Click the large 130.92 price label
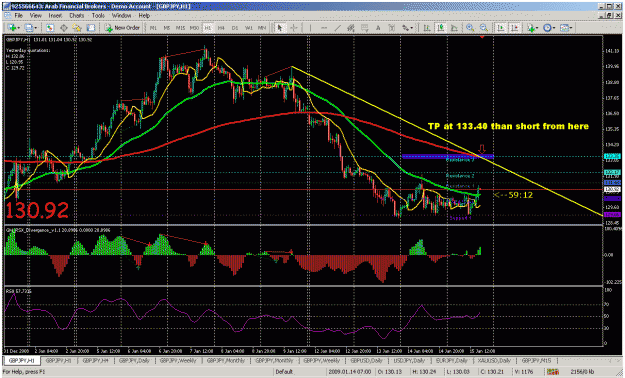625x378 pixels. tap(37, 211)
